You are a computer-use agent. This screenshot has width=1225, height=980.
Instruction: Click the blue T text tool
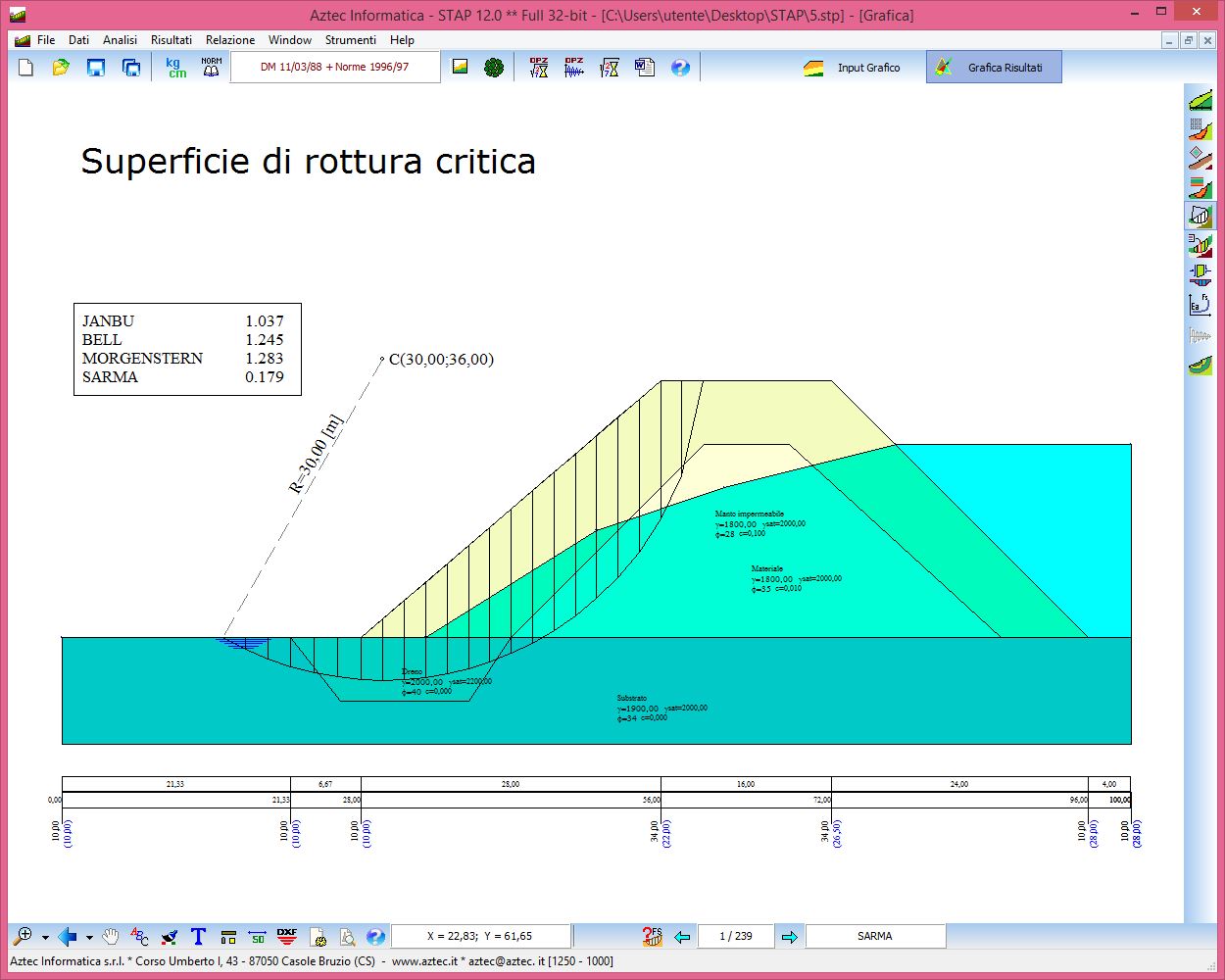pyautogui.click(x=198, y=937)
